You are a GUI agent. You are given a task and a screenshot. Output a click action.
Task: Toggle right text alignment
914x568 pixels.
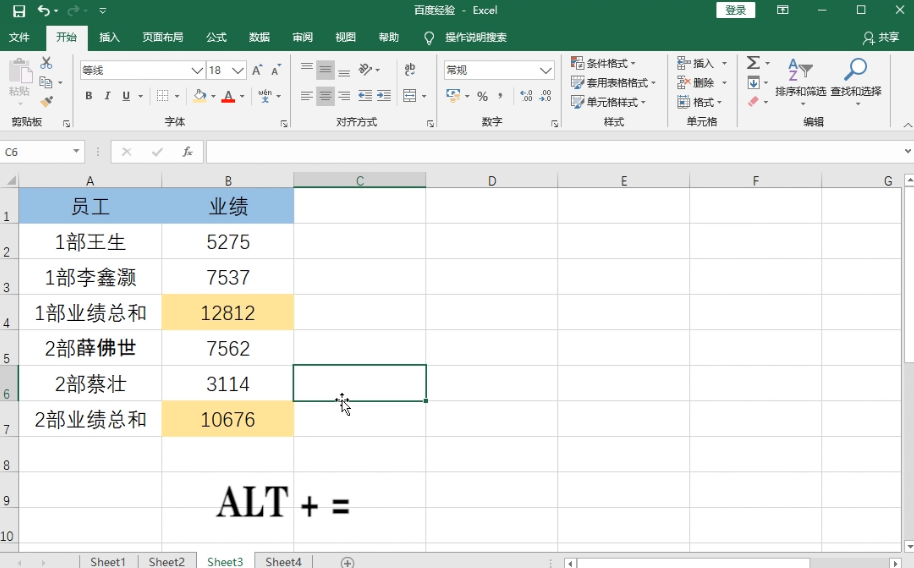[344, 96]
